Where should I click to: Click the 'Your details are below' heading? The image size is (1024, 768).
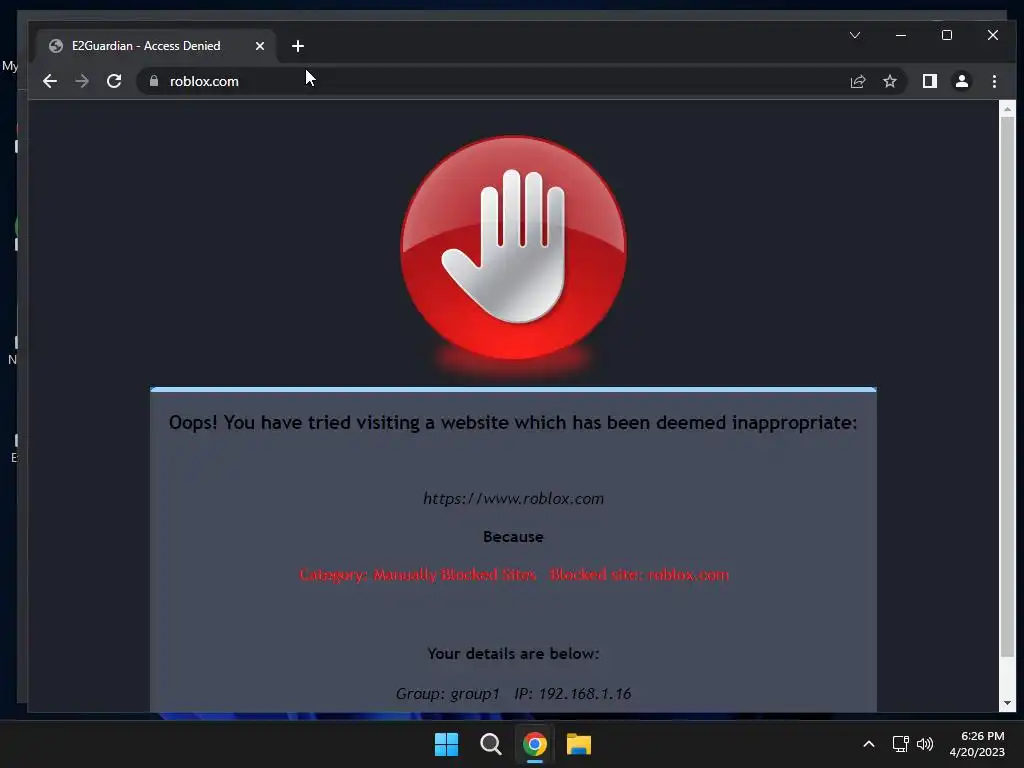coord(513,654)
